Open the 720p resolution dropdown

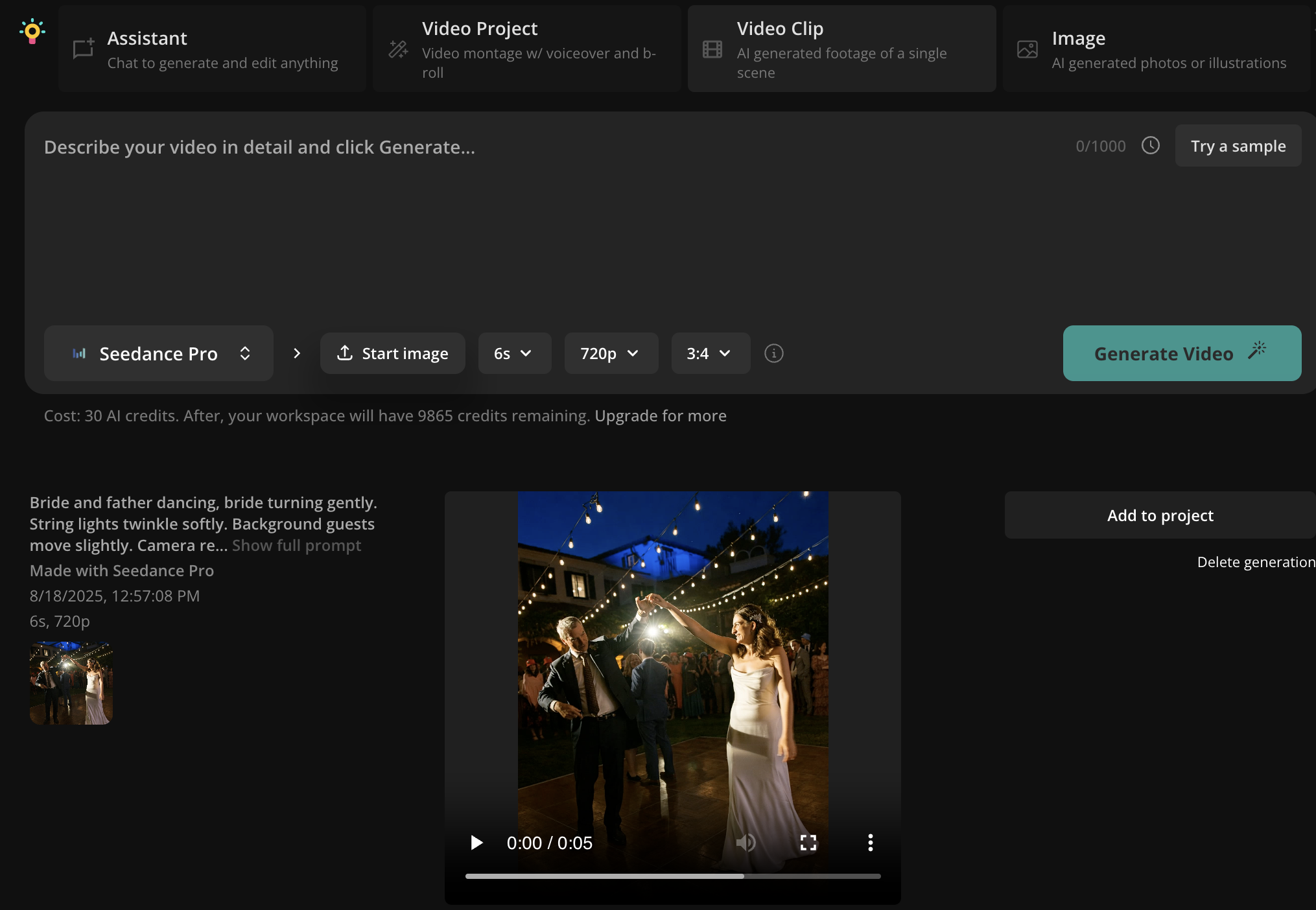(x=611, y=353)
